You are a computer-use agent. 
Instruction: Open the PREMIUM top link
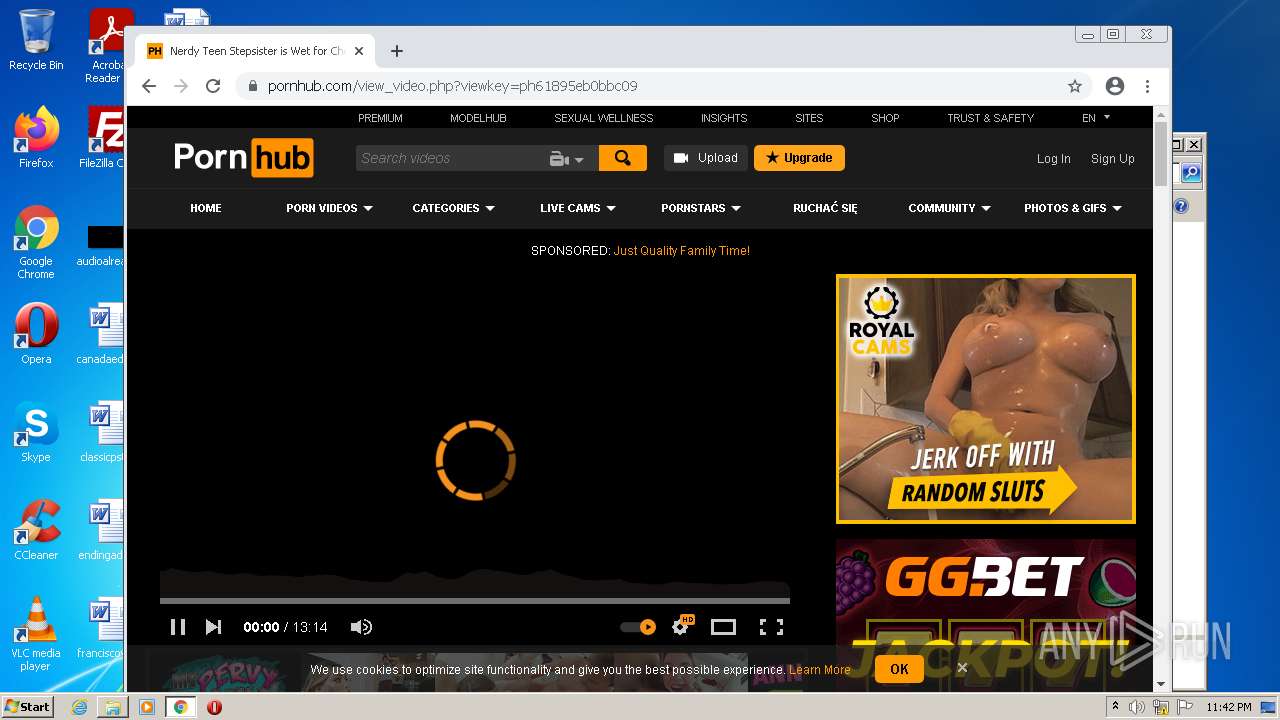pos(380,118)
